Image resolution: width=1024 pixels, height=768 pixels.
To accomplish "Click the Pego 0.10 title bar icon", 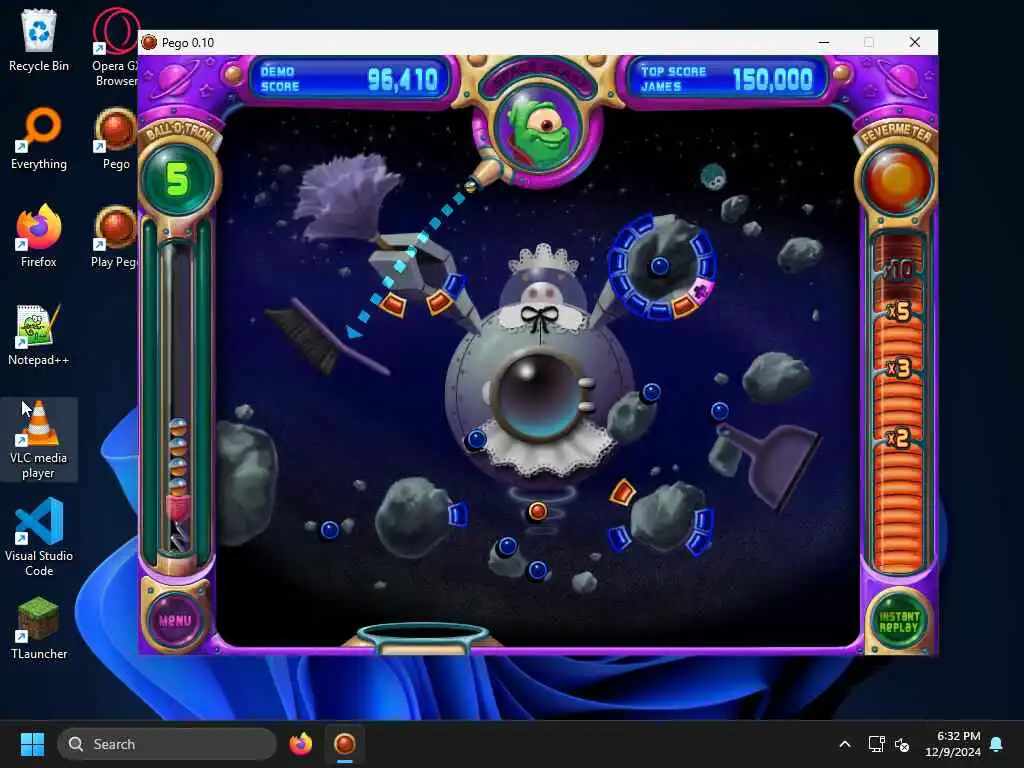I will click(x=149, y=42).
